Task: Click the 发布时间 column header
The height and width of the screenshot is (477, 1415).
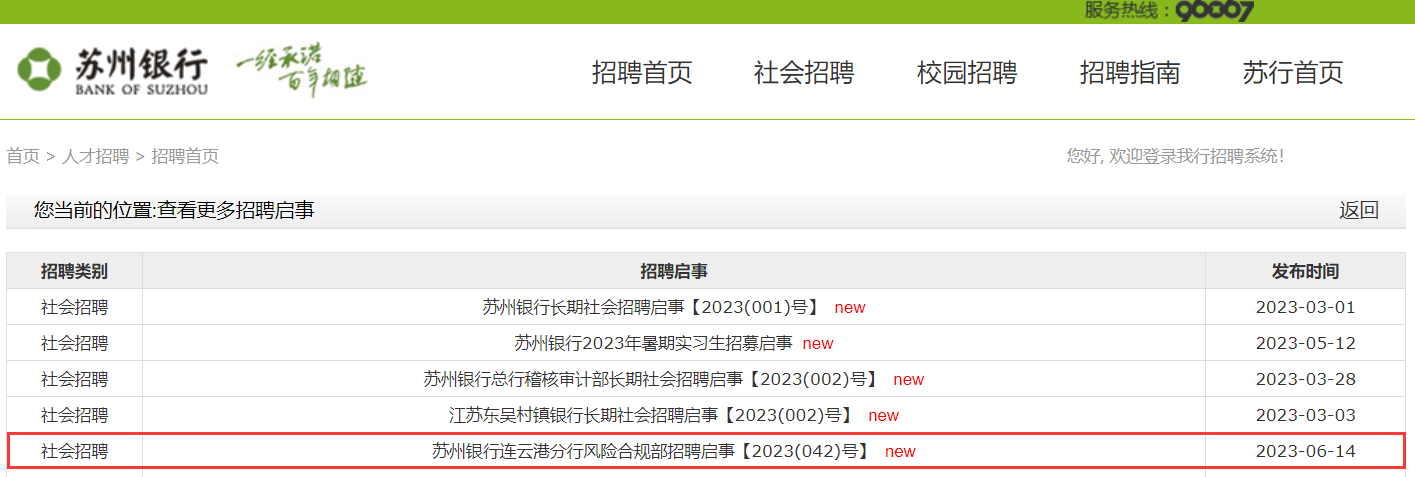Action: [1305, 271]
